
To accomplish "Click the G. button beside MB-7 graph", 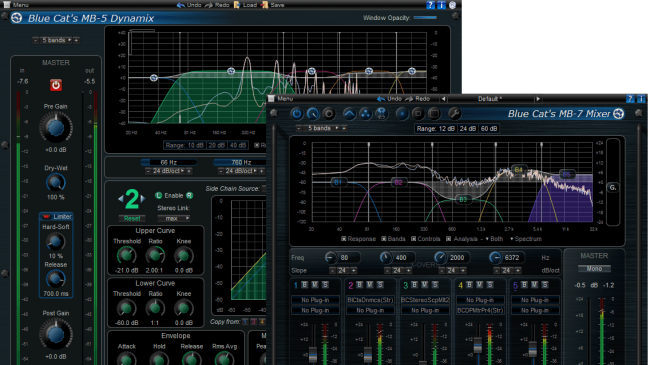I will (x=613, y=187).
